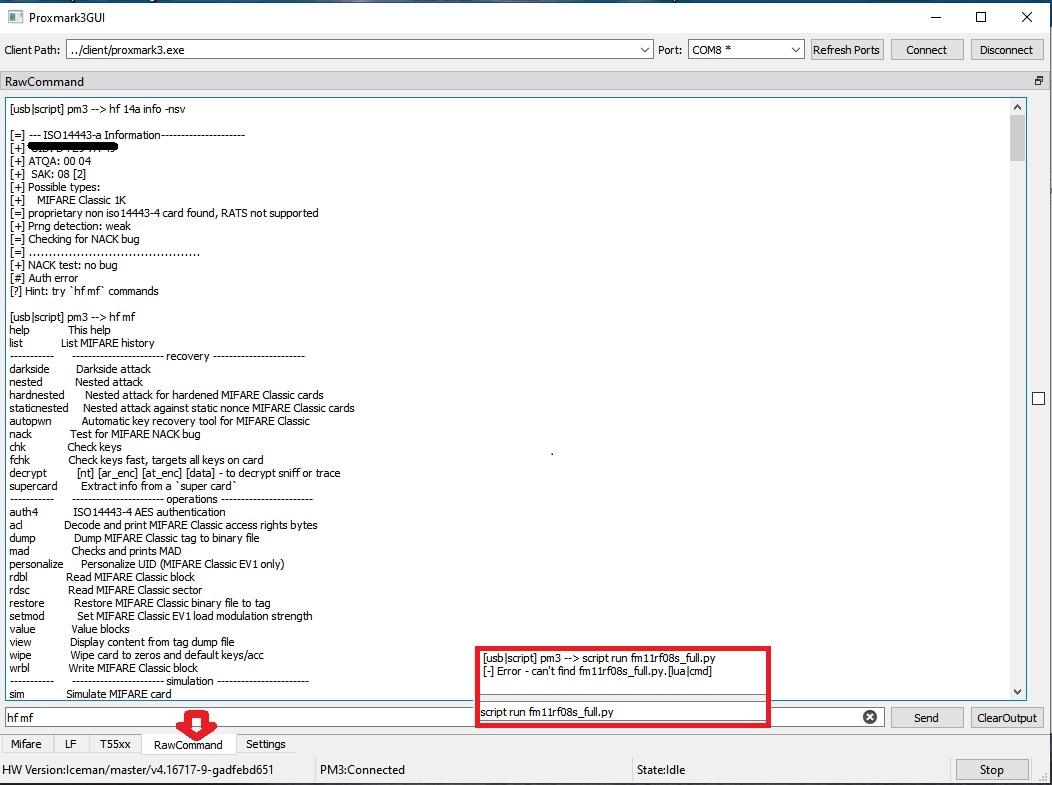This screenshot has height=785, width=1052.
Task: Send the typed raw command
Action: [926, 718]
